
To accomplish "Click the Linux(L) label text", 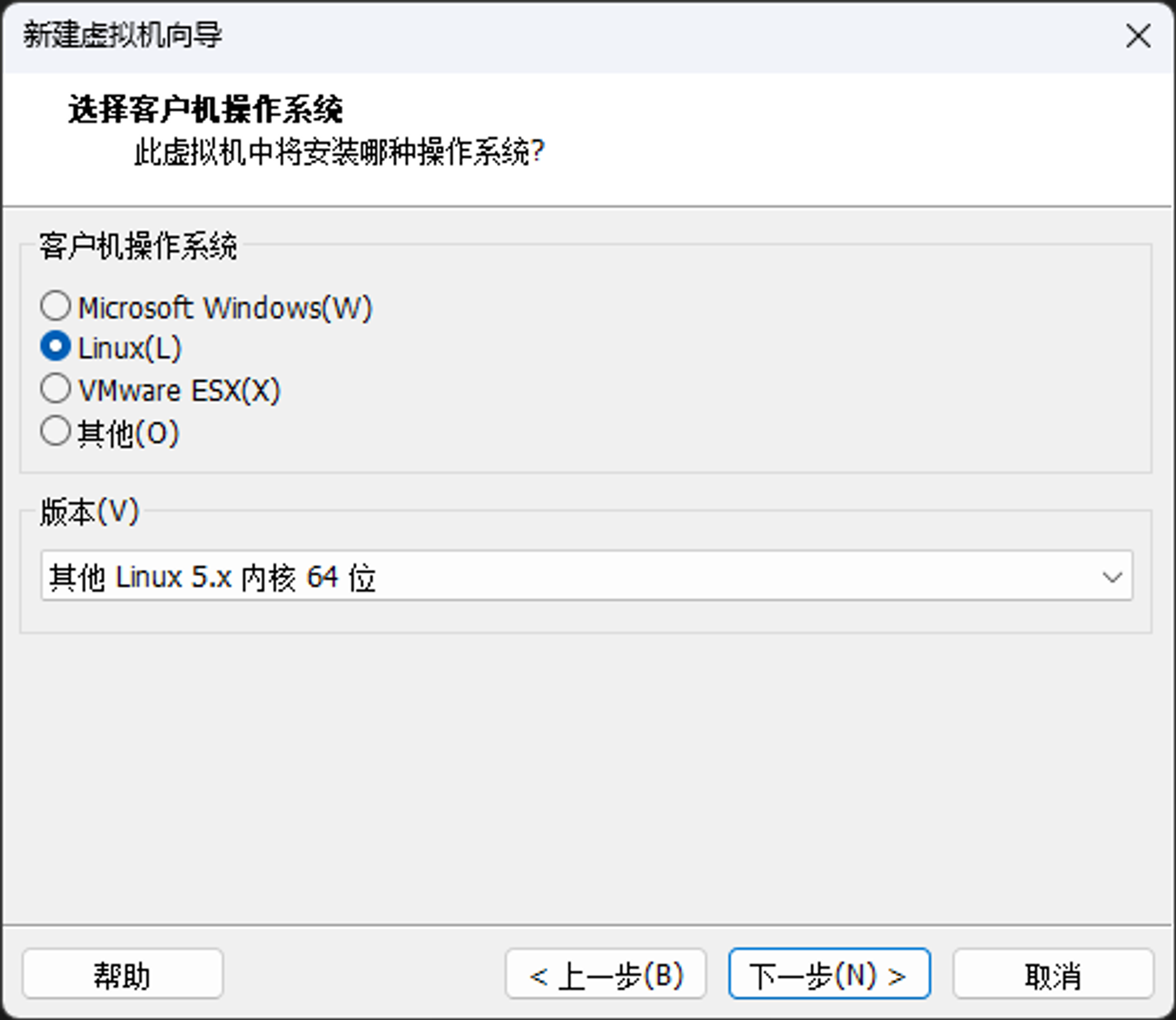I will 130,348.
